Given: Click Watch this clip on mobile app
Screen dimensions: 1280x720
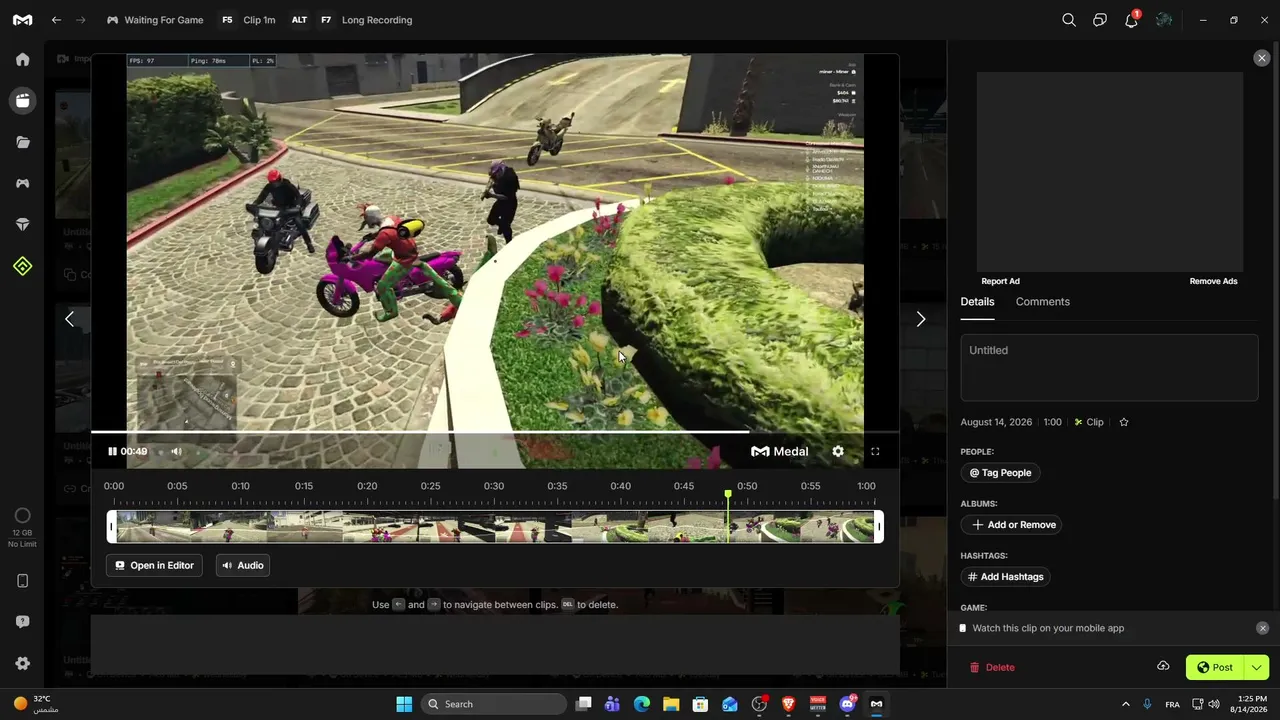Looking at the screenshot, I should 1048,628.
